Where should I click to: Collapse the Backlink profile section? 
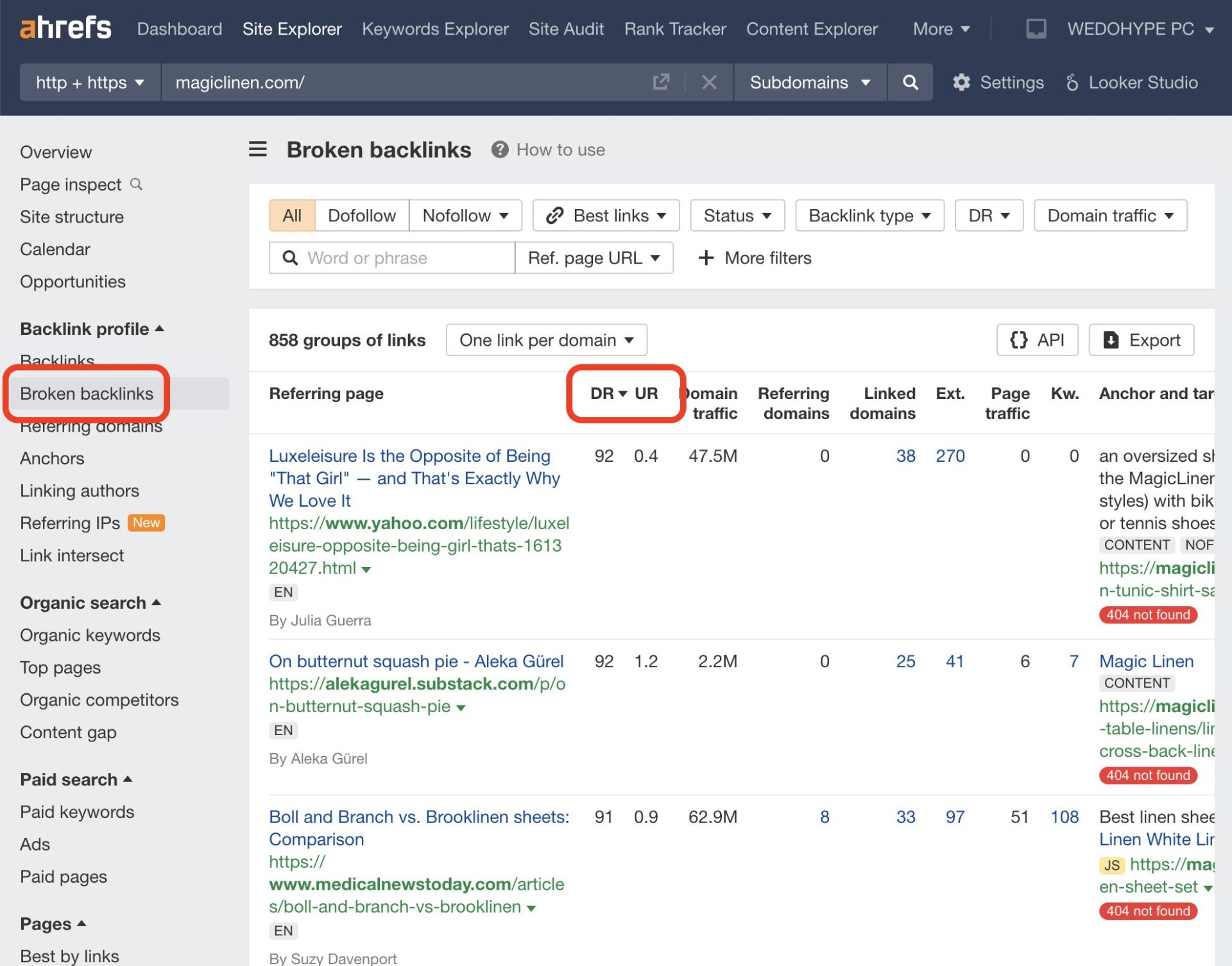[92, 328]
